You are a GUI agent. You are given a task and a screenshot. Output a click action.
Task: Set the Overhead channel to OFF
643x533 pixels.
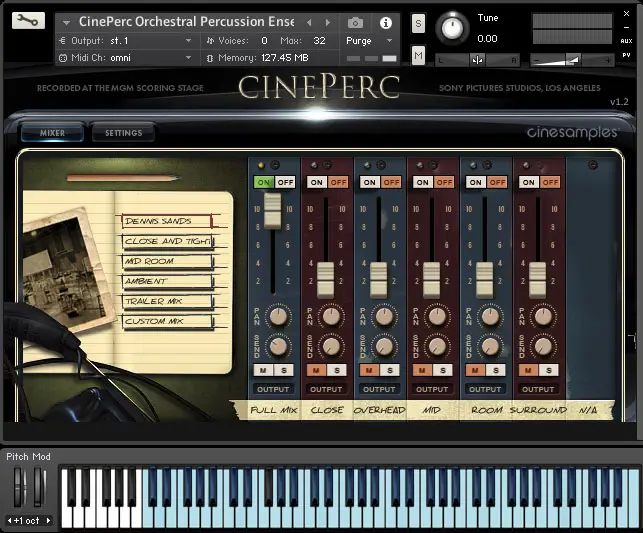click(x=391, y=182)
